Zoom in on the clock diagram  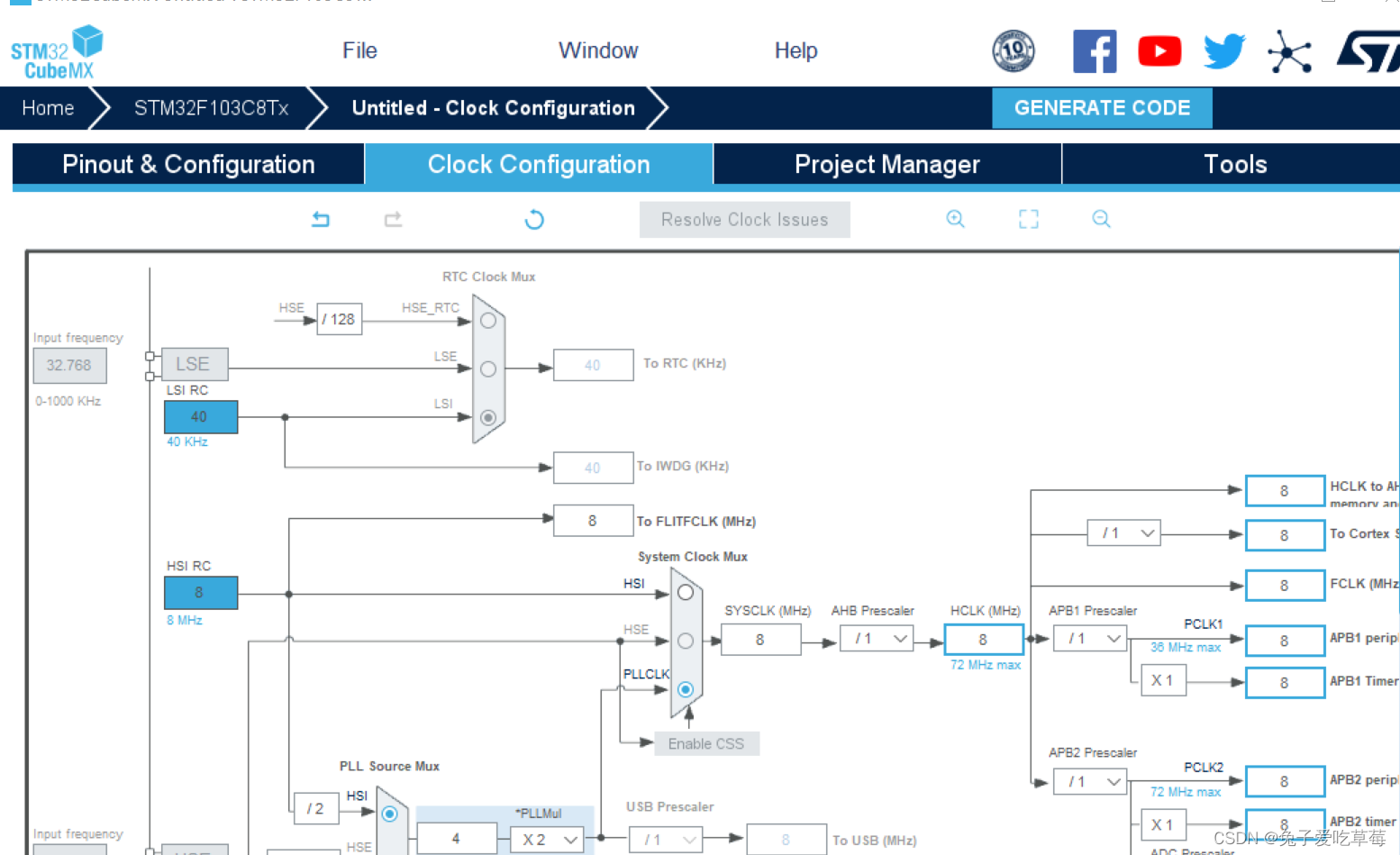click(955, 219)
